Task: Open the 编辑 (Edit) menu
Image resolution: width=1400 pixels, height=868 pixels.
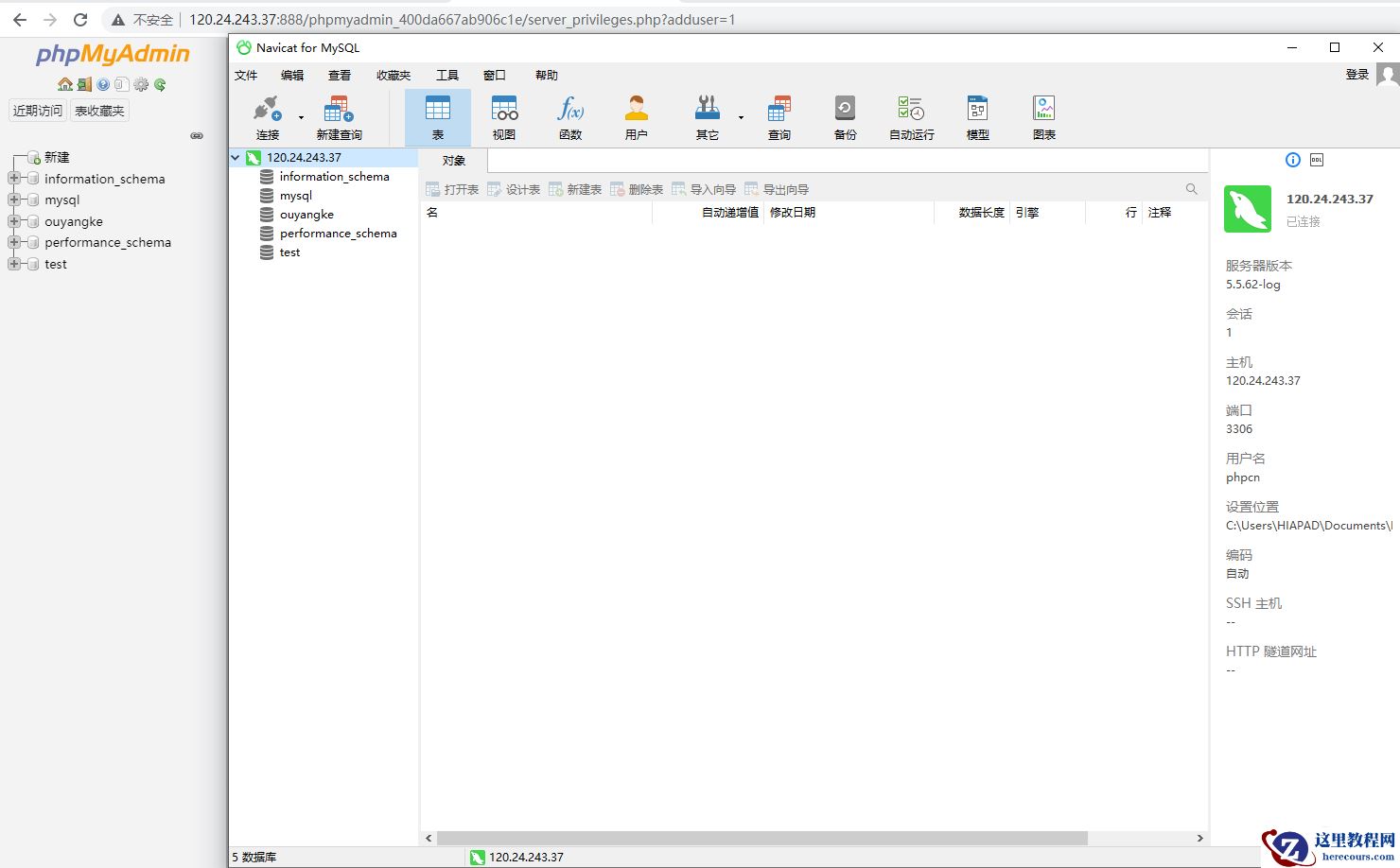Action: click(292, 76)
